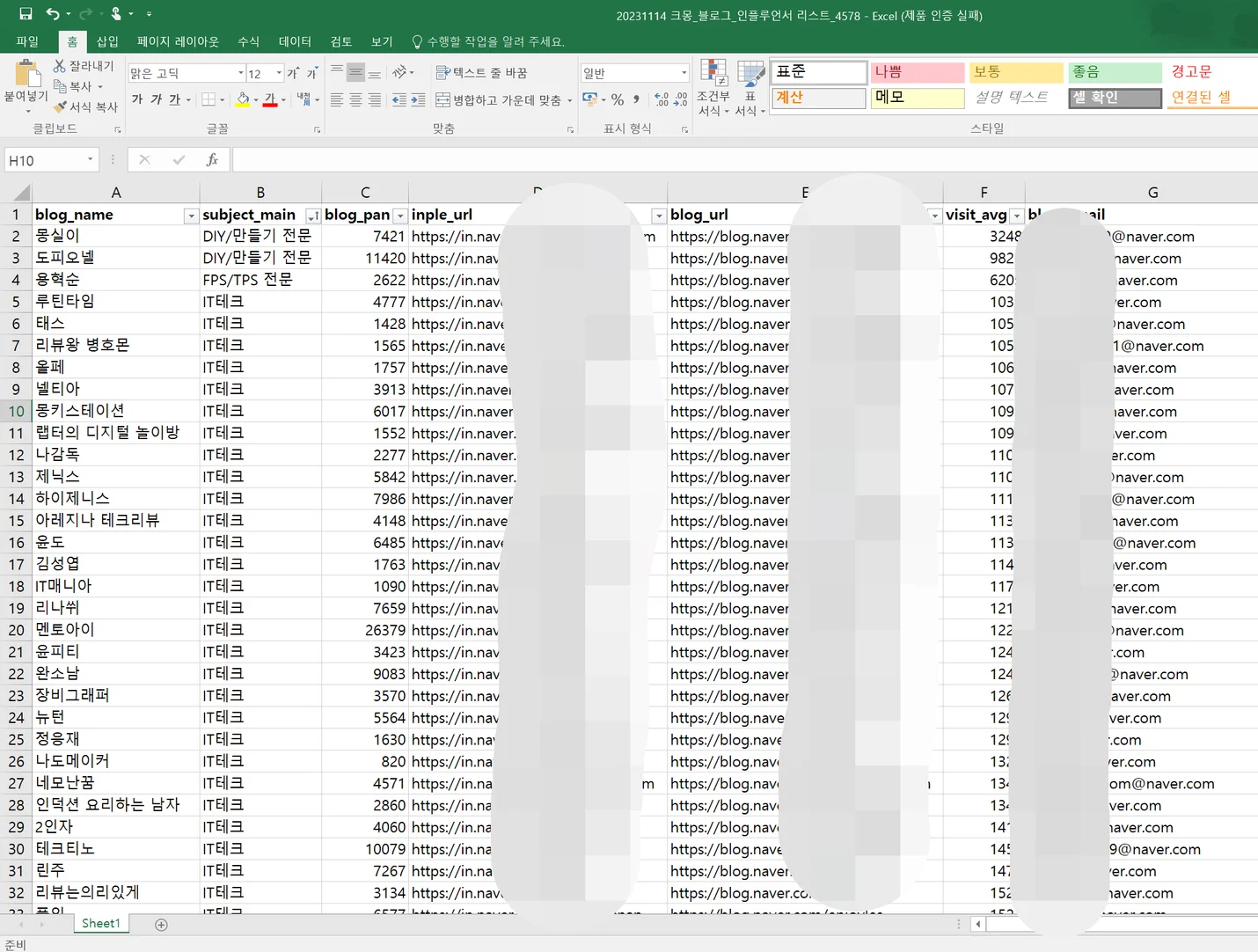Apply percent style
1258x952 pixels.
[x=618, y=99]
